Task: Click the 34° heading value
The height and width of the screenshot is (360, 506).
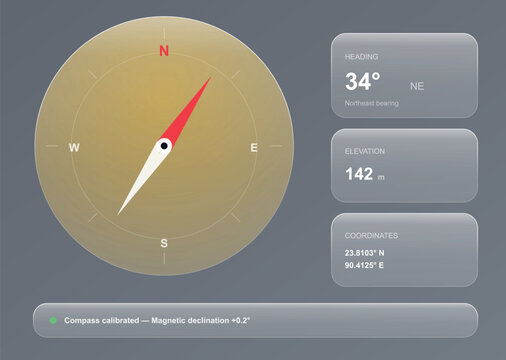Action: (363, 81)
